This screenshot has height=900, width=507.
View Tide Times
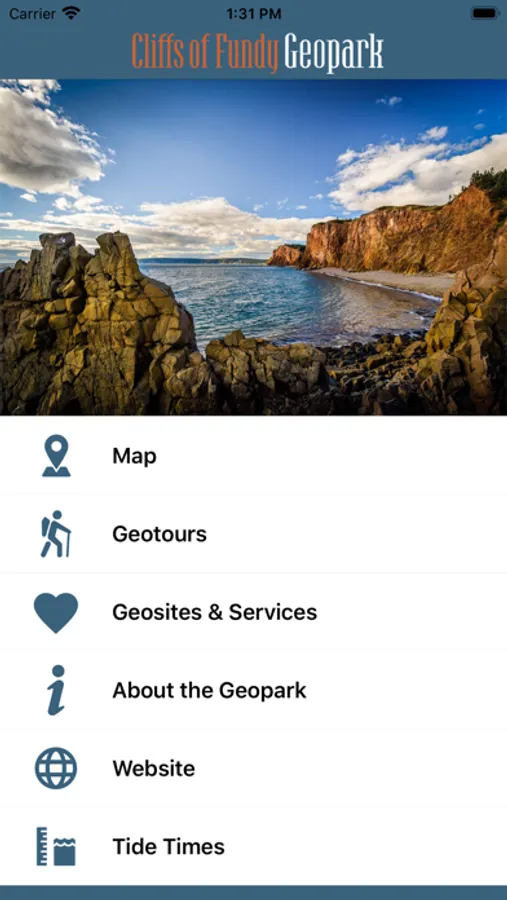253,846
